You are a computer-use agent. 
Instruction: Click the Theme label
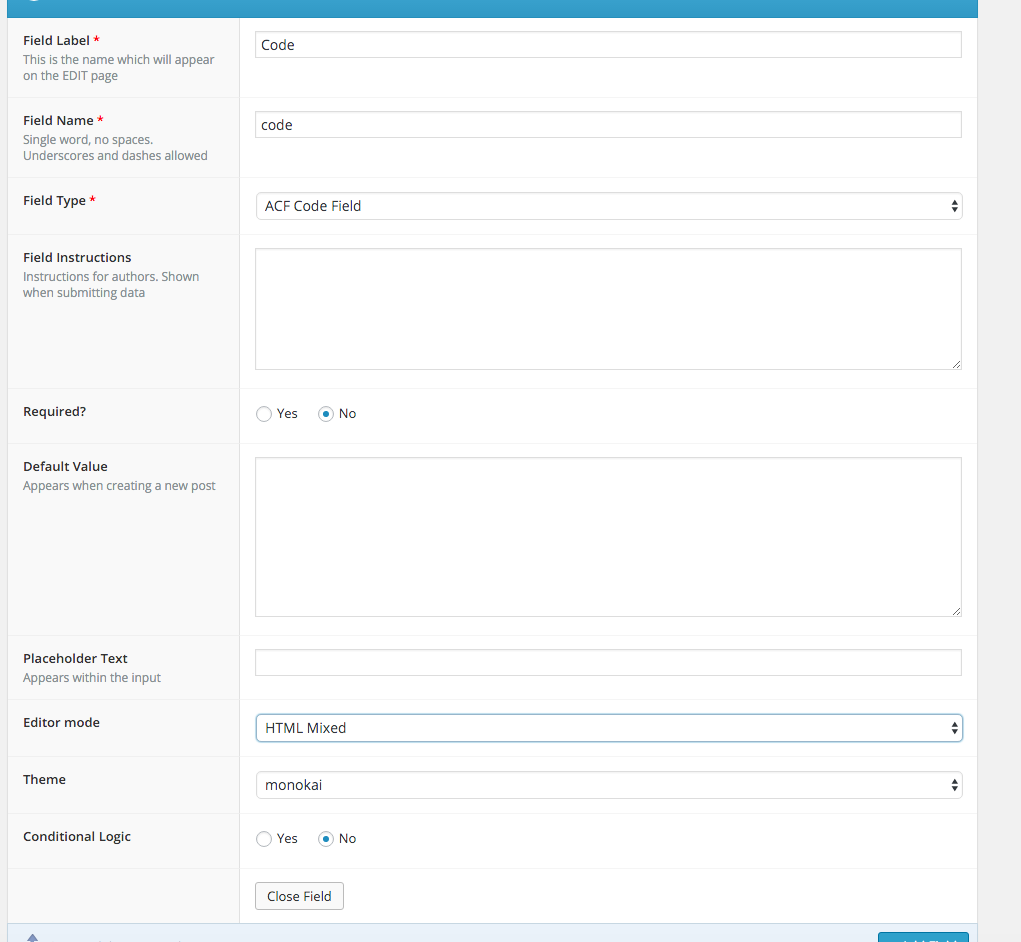click(44, 780)
